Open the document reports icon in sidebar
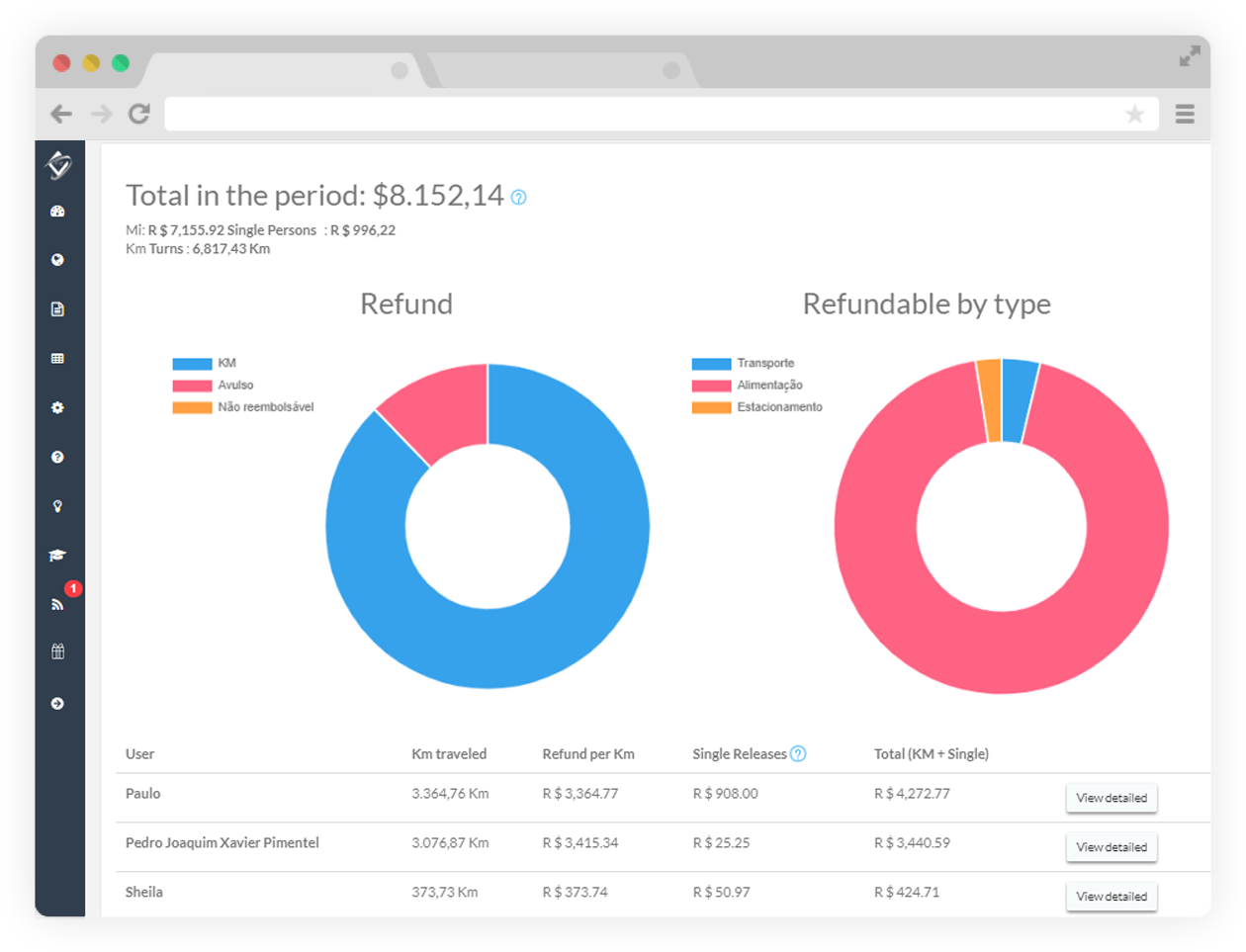The width and height of the screenshot is (1246, 952). (57, 309)
